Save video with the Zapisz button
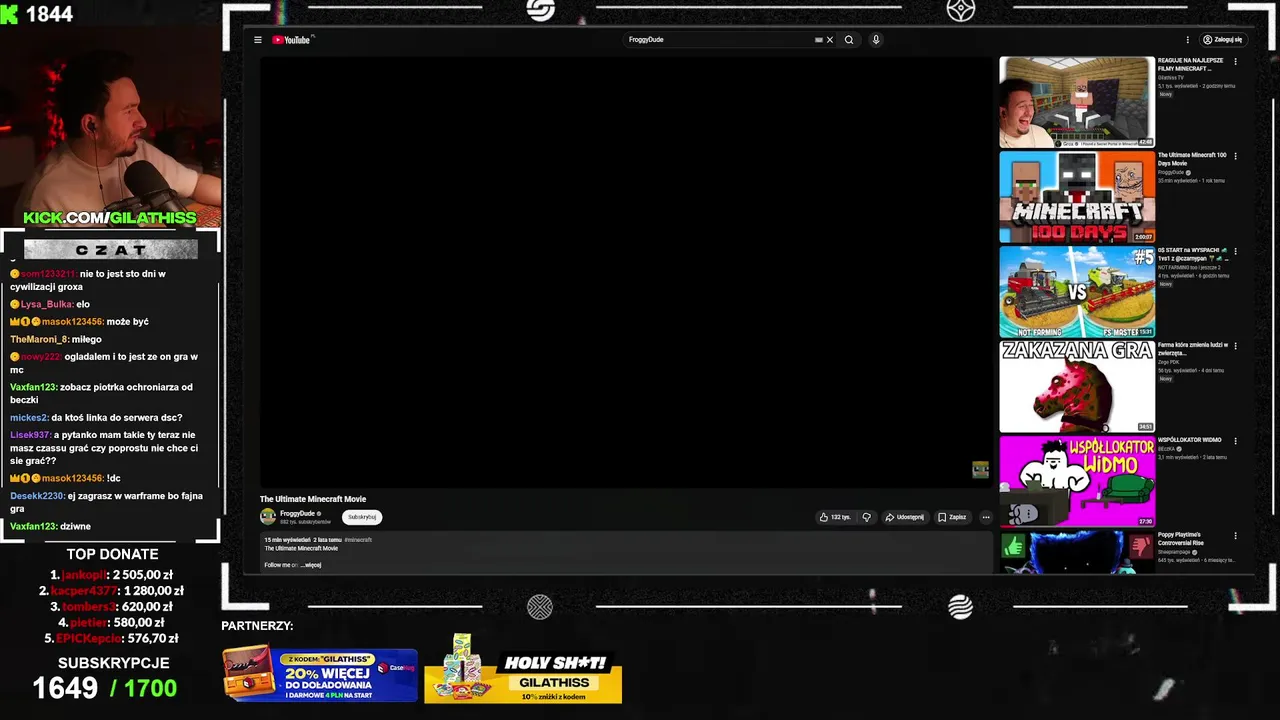Image resolution: width=1280 pixels, height=720 pixels. click(952, 517)
